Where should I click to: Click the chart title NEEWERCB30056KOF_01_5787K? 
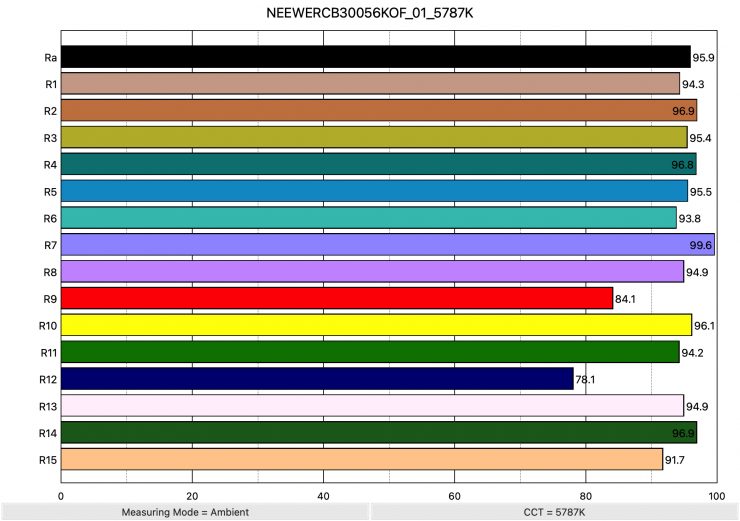pos(370,13)
